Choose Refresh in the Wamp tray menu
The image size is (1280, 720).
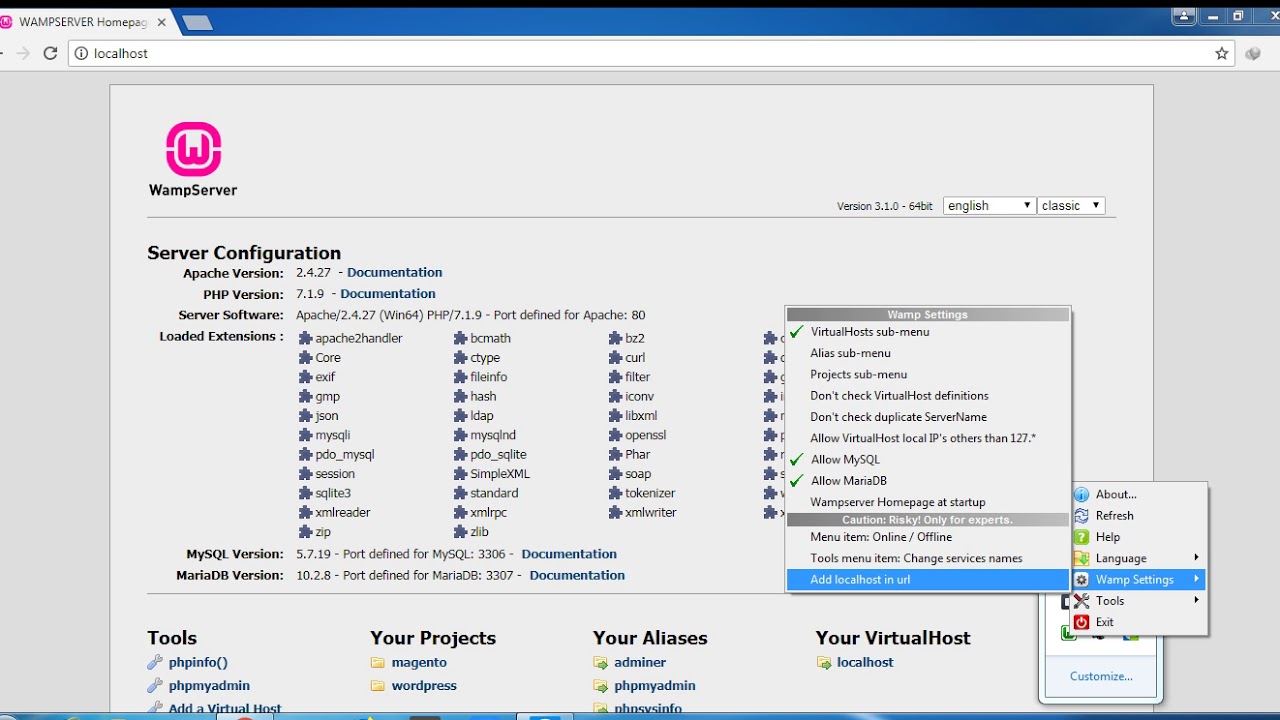click(x=1139, y=515)
